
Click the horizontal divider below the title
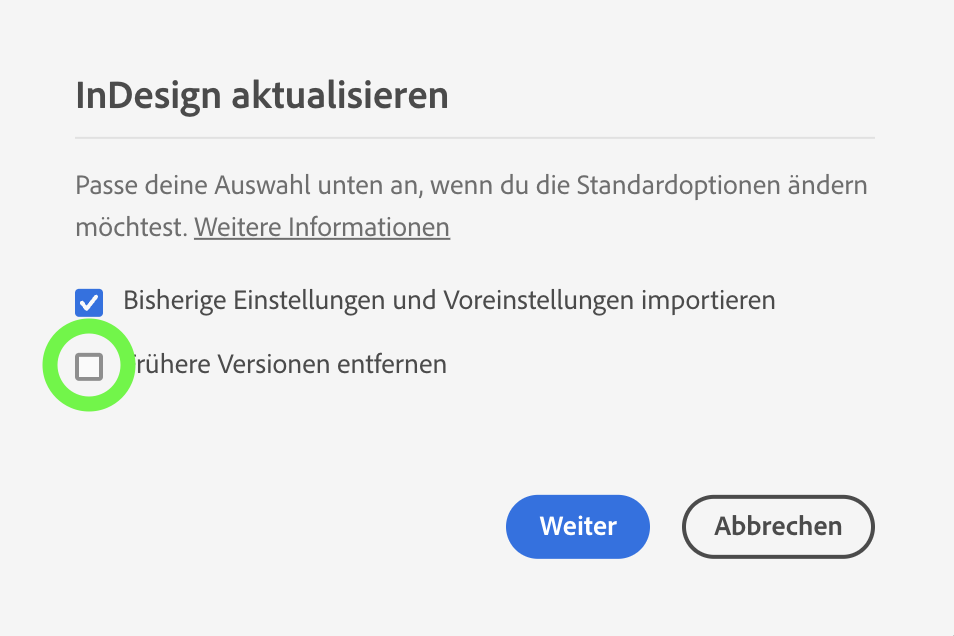click(474, 137)
